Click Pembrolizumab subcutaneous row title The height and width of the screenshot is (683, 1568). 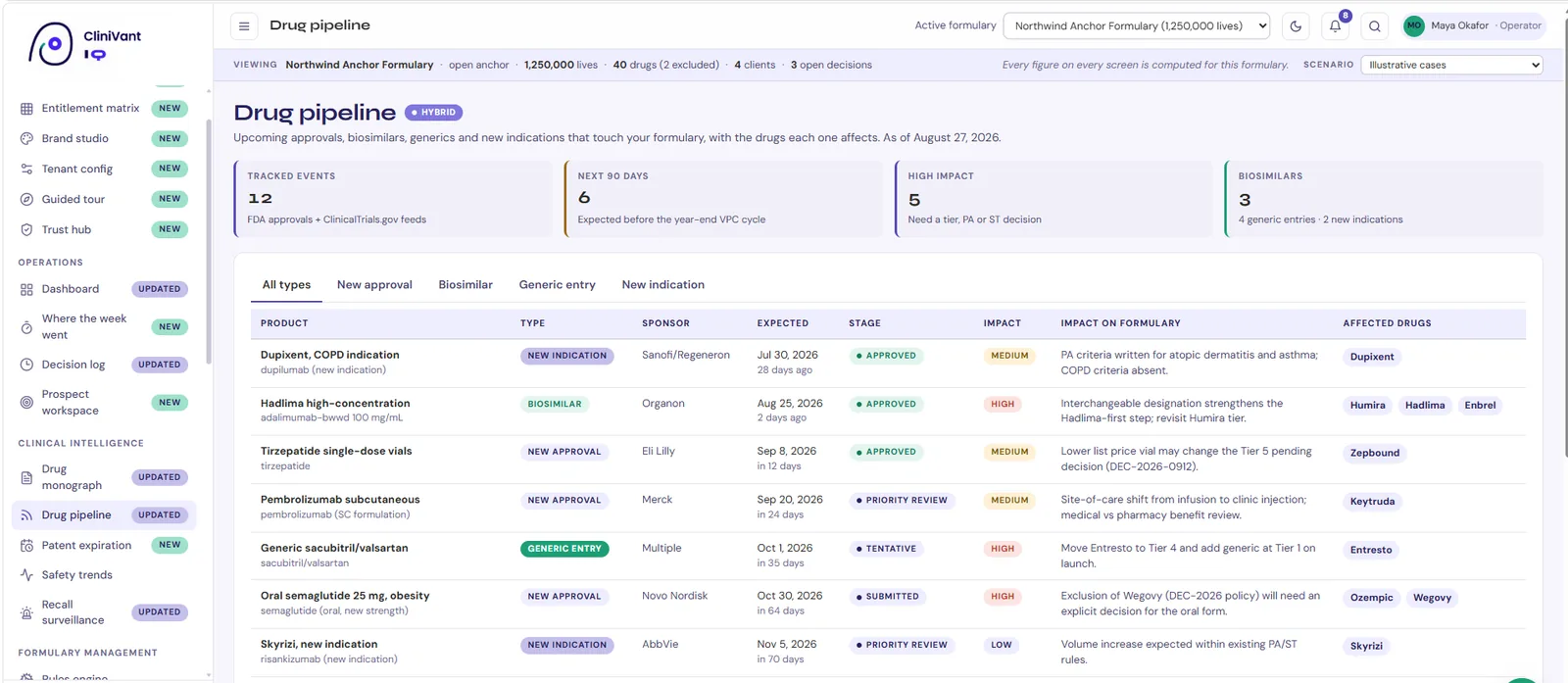pyautogui.click(x=340, y=500)
